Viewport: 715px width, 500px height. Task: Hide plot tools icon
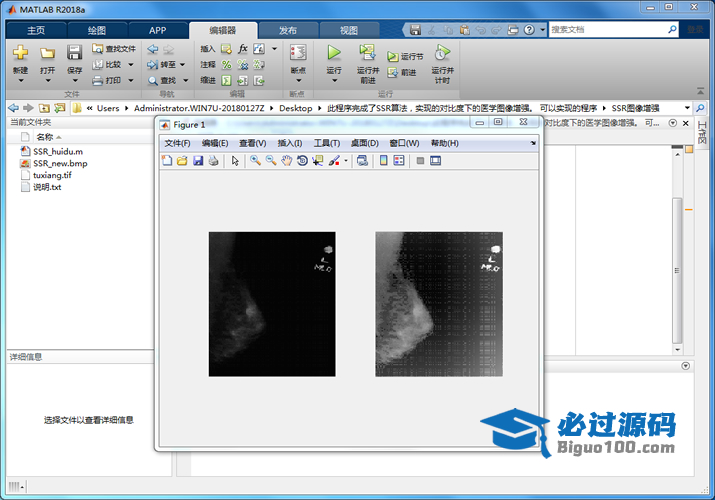tap(420, 160)
